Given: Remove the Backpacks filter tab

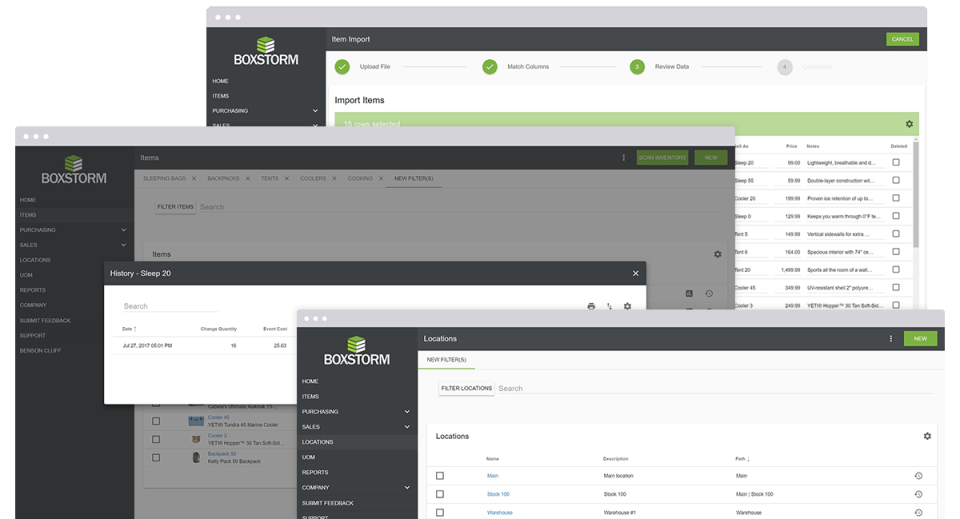Looking at the screenshot, I should click(x=247, y=179).
